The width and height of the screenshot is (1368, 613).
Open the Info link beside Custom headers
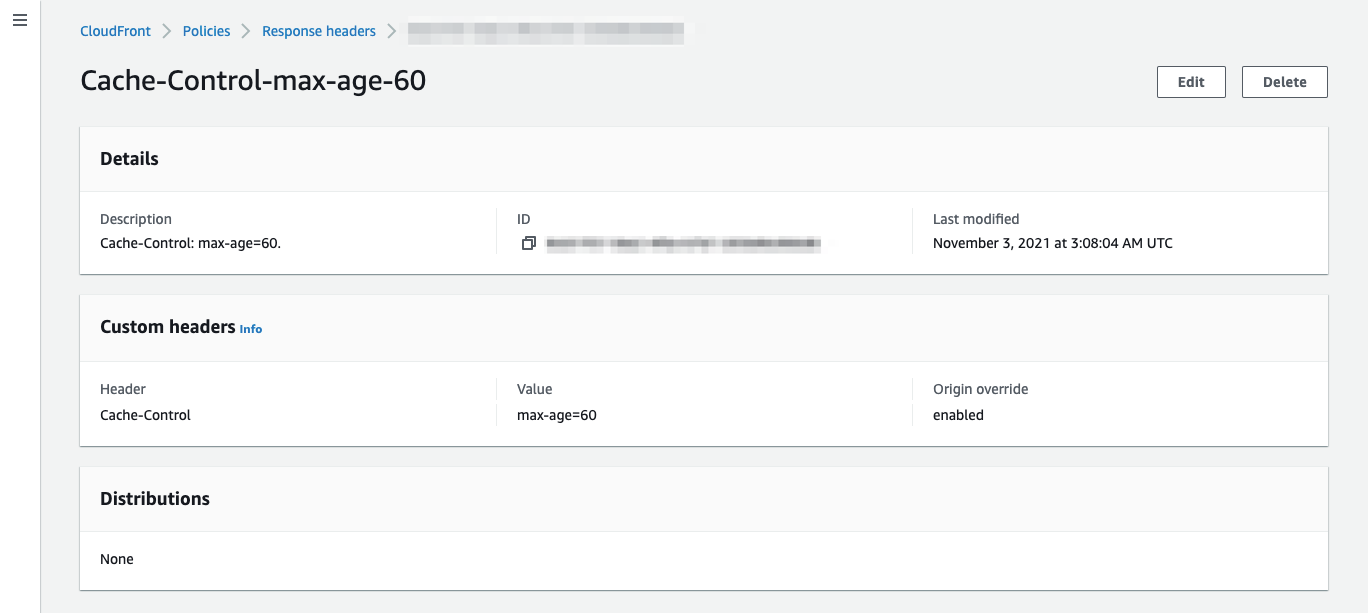(251, 329)
